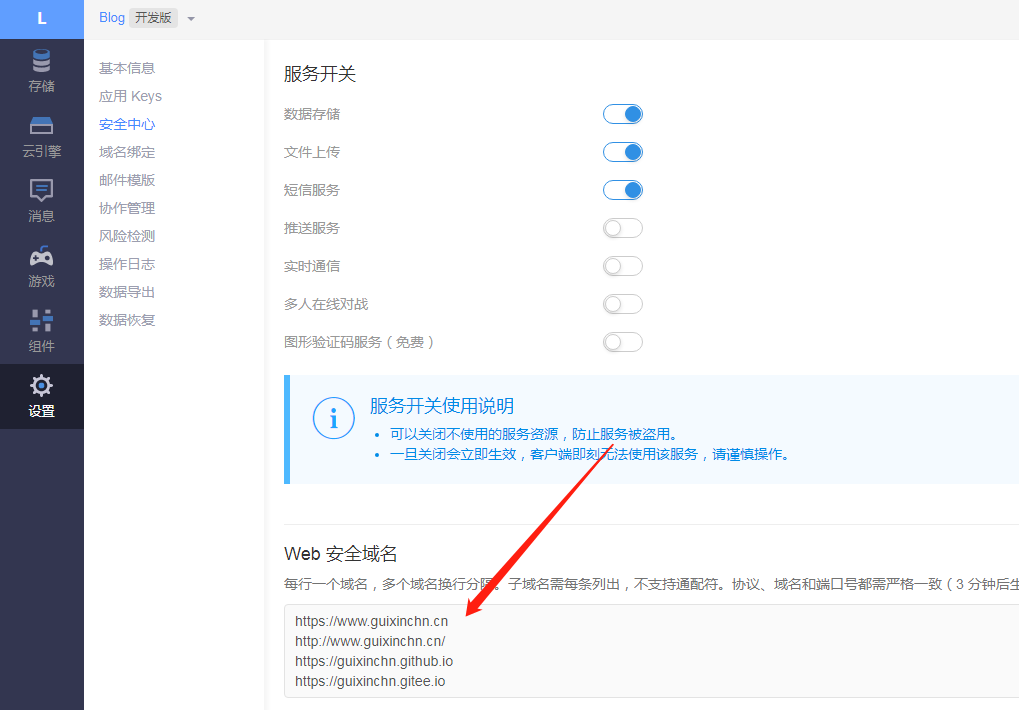Open the 消息 messages icon

pyautogui.click(x=41, y=190)
